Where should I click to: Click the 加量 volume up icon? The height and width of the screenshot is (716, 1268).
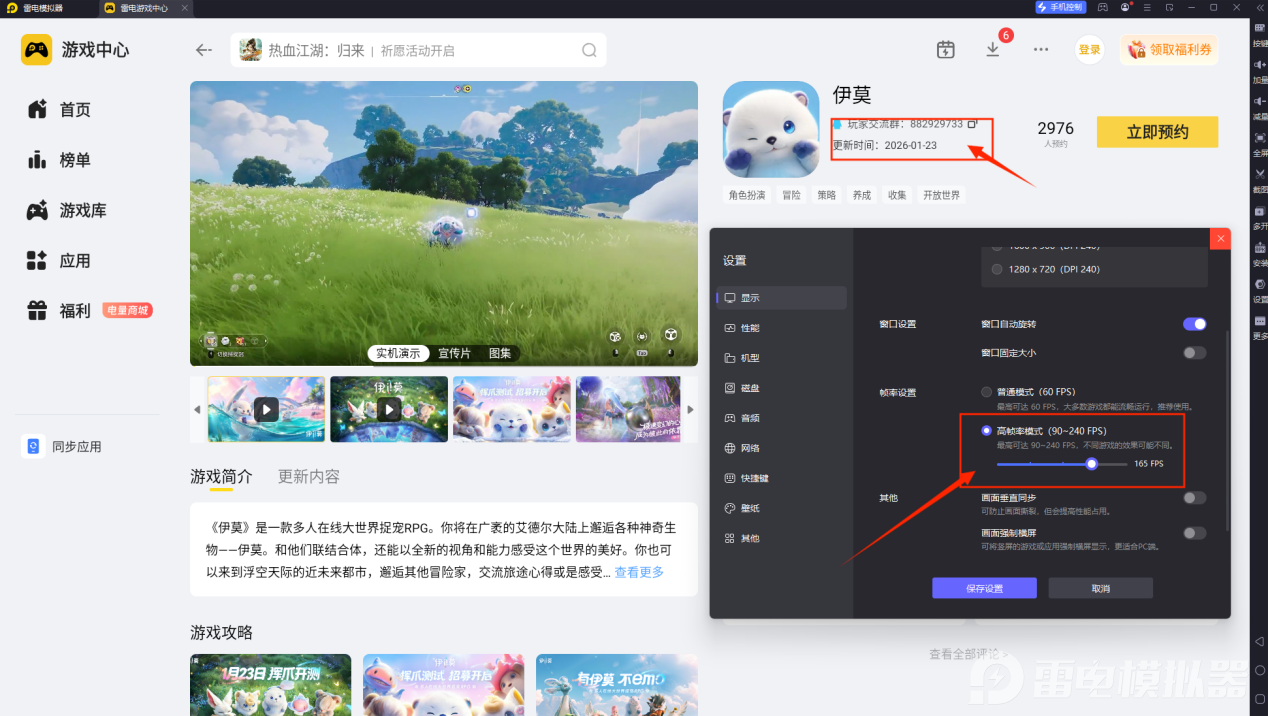click(1260, 65)
